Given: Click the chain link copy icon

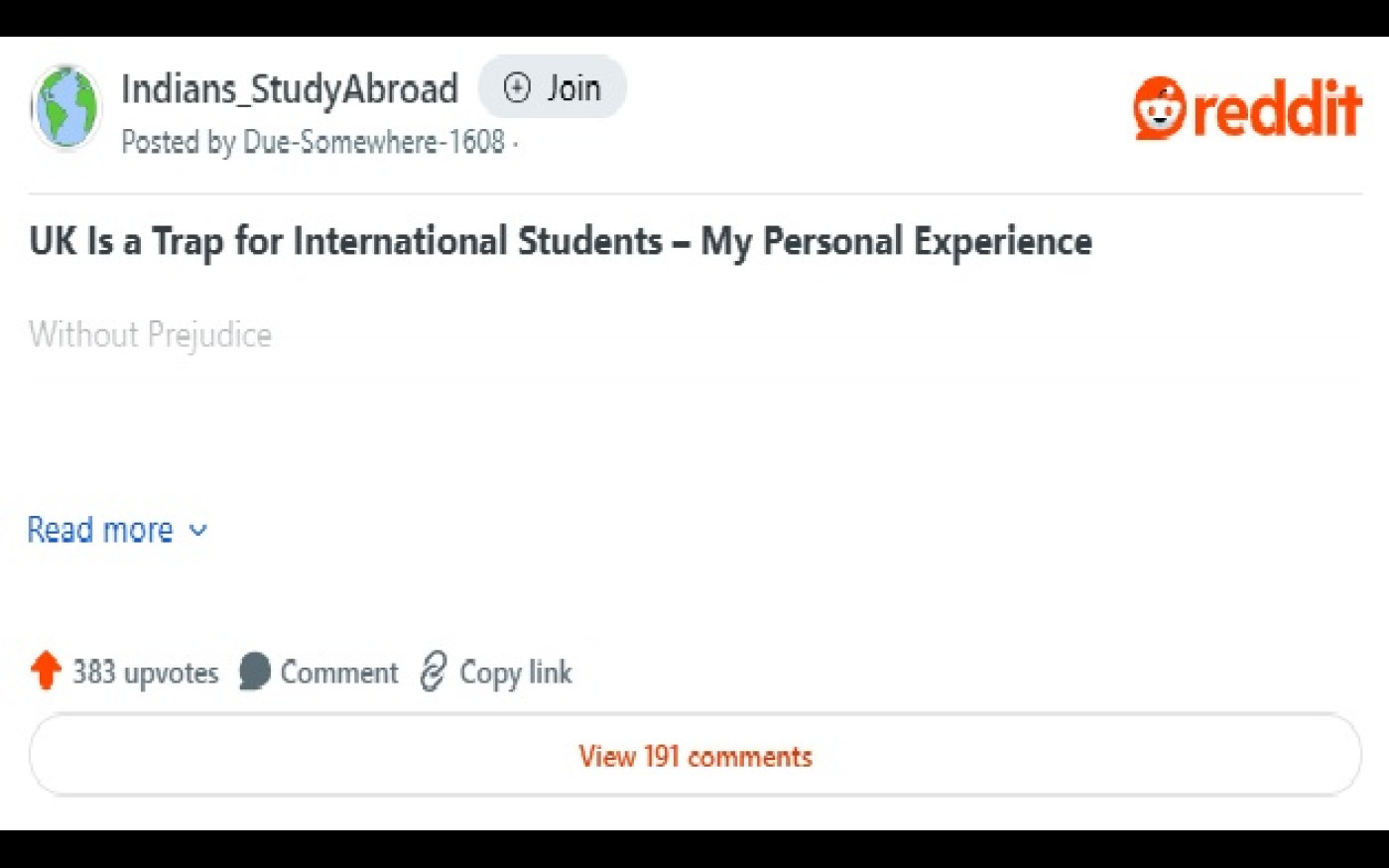Looking at the screenshot, I should click(x=434, y=672).
